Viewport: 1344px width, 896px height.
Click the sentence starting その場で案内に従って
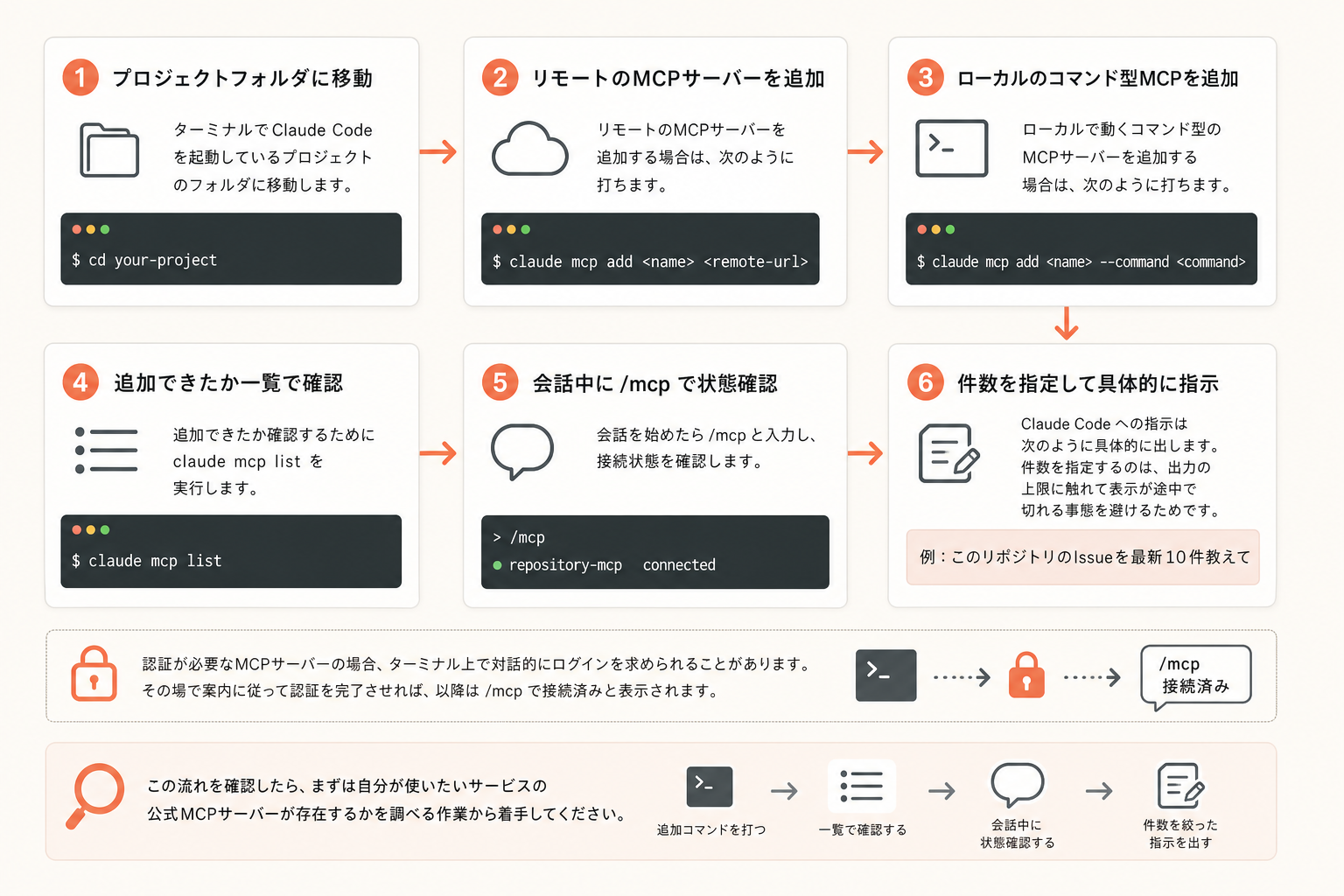pyautogui.click(x=431, y=690)
